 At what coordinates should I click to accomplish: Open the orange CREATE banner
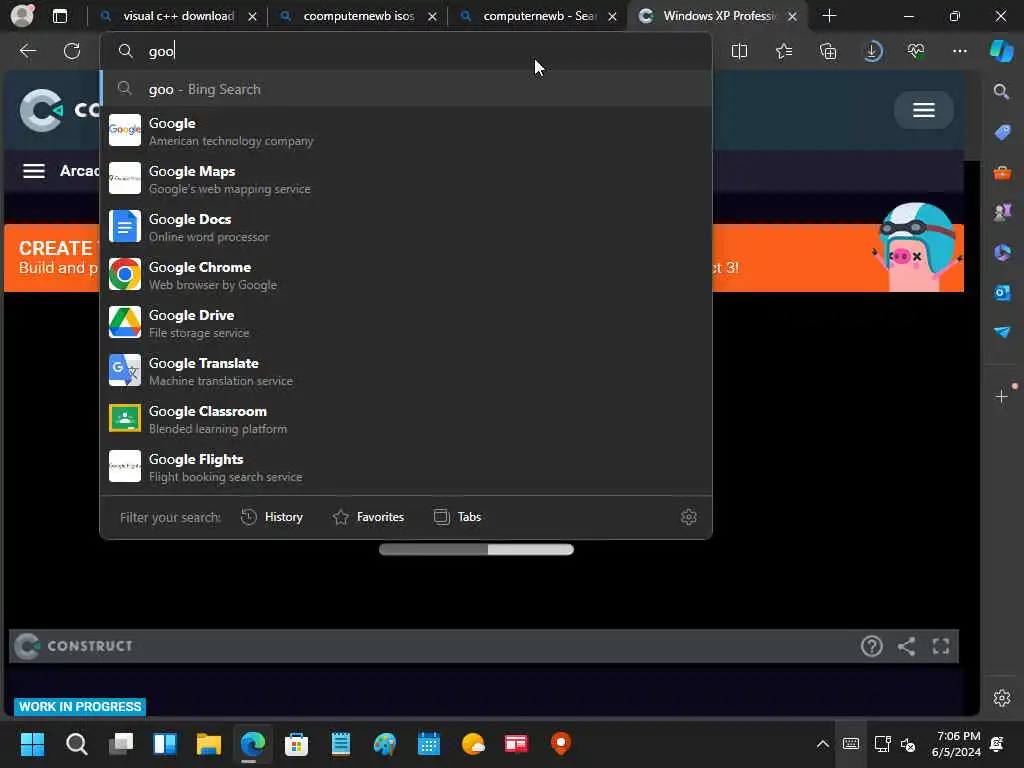(483, 258)
